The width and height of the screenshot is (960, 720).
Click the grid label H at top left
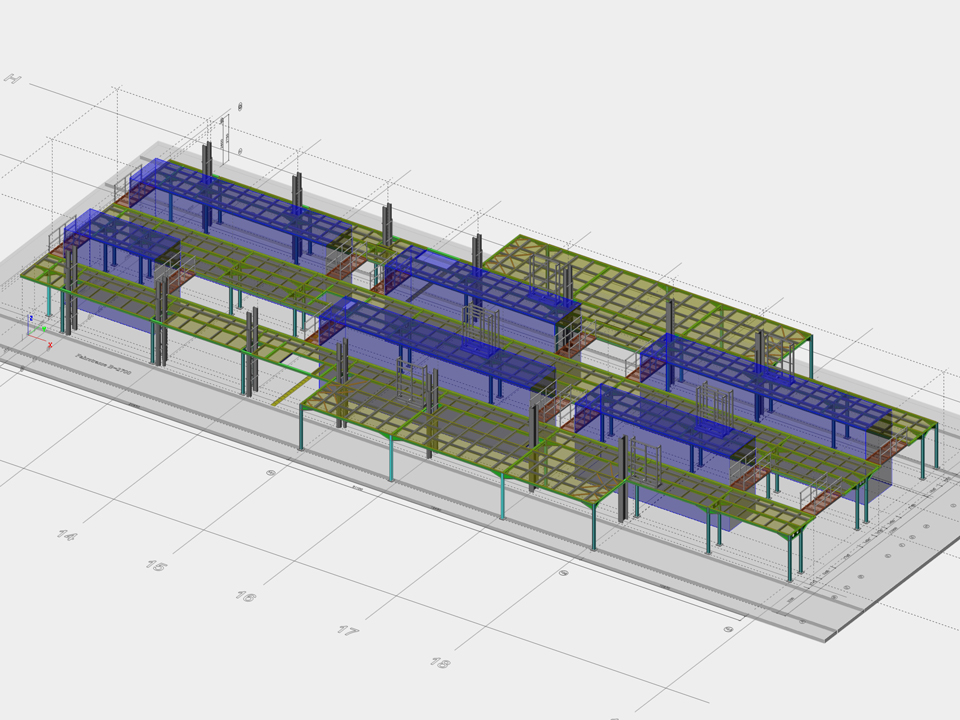point(13,79)
